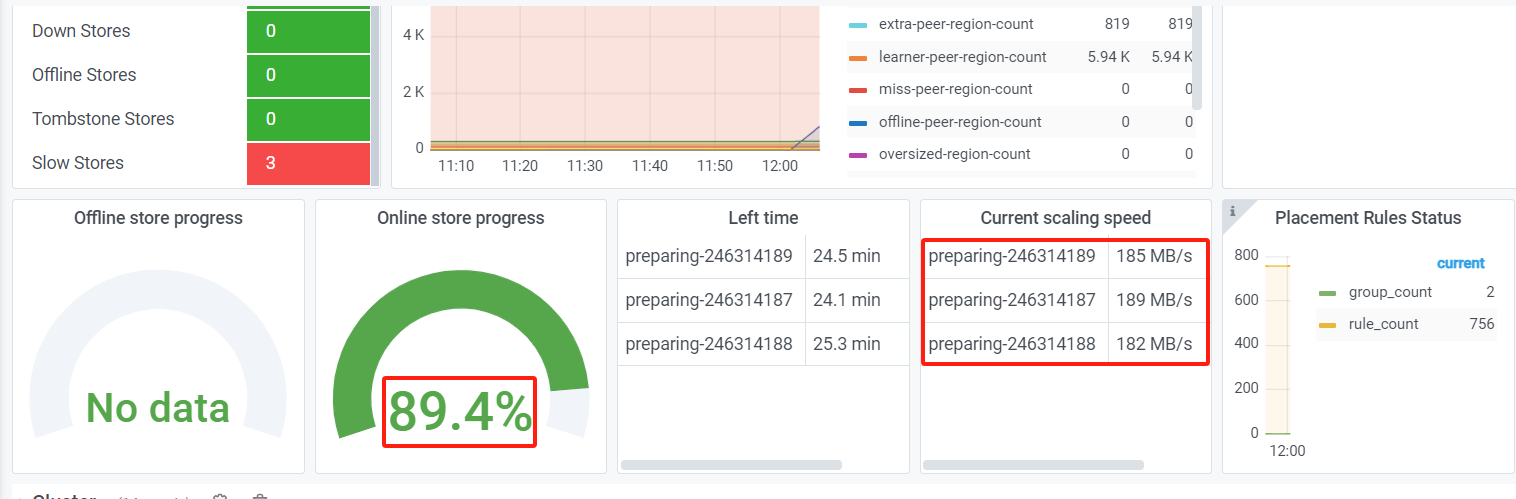Click the Tombstone Stores value 0
The height and width of the screenshot is (499, 1516).
308,119
